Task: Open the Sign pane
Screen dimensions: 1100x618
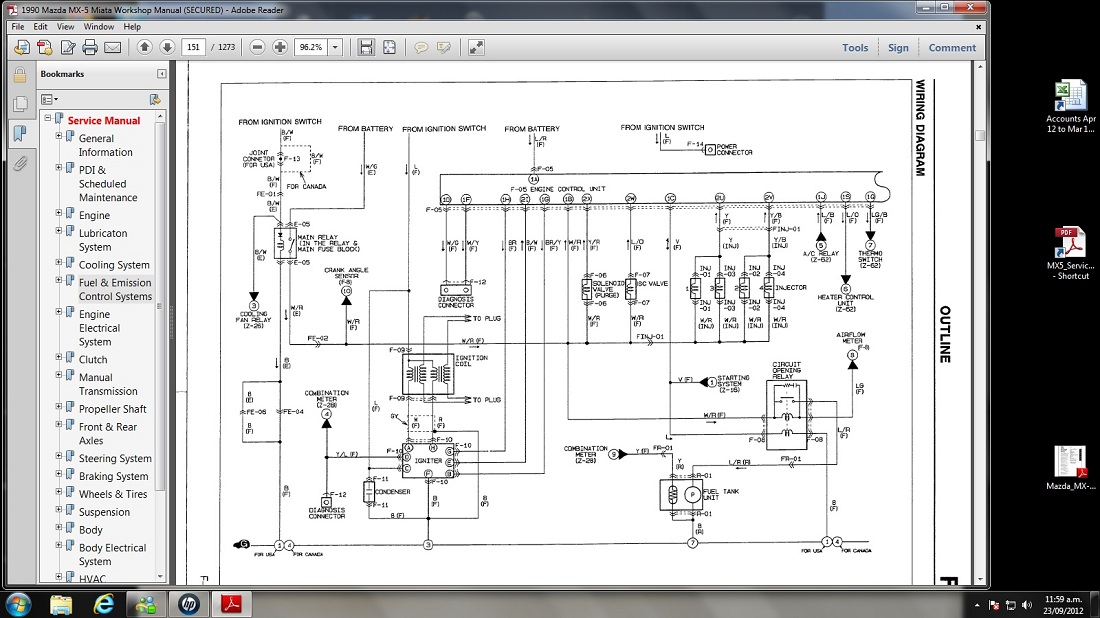Action: coord(898,48)
